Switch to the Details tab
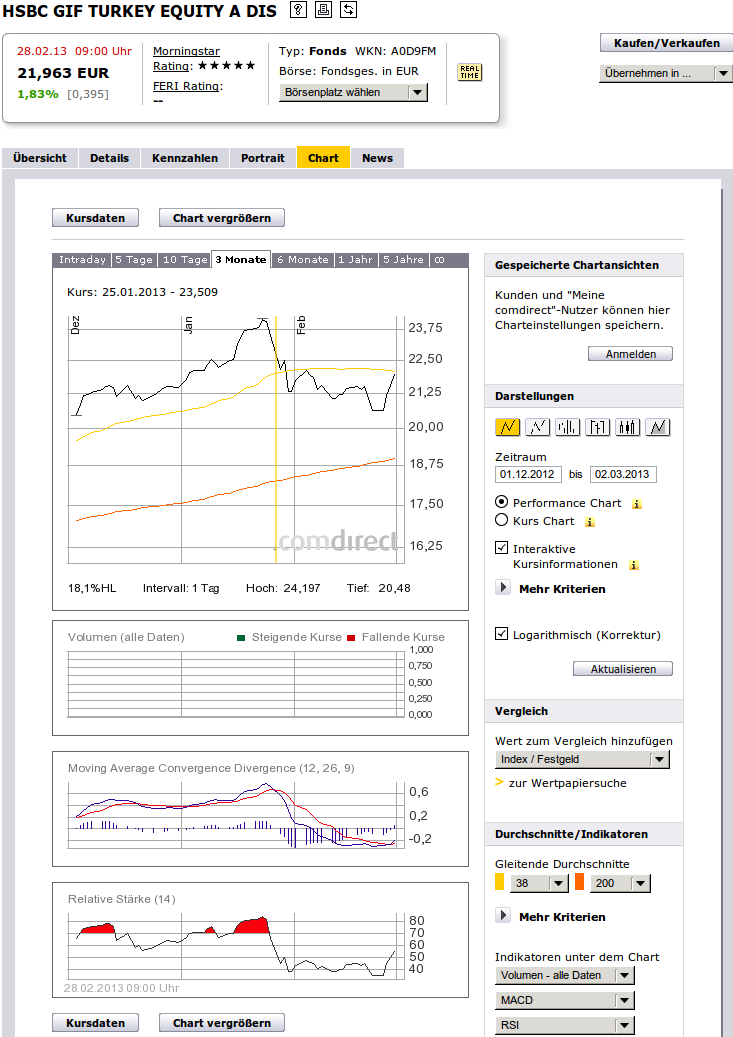 coord(109,158)
